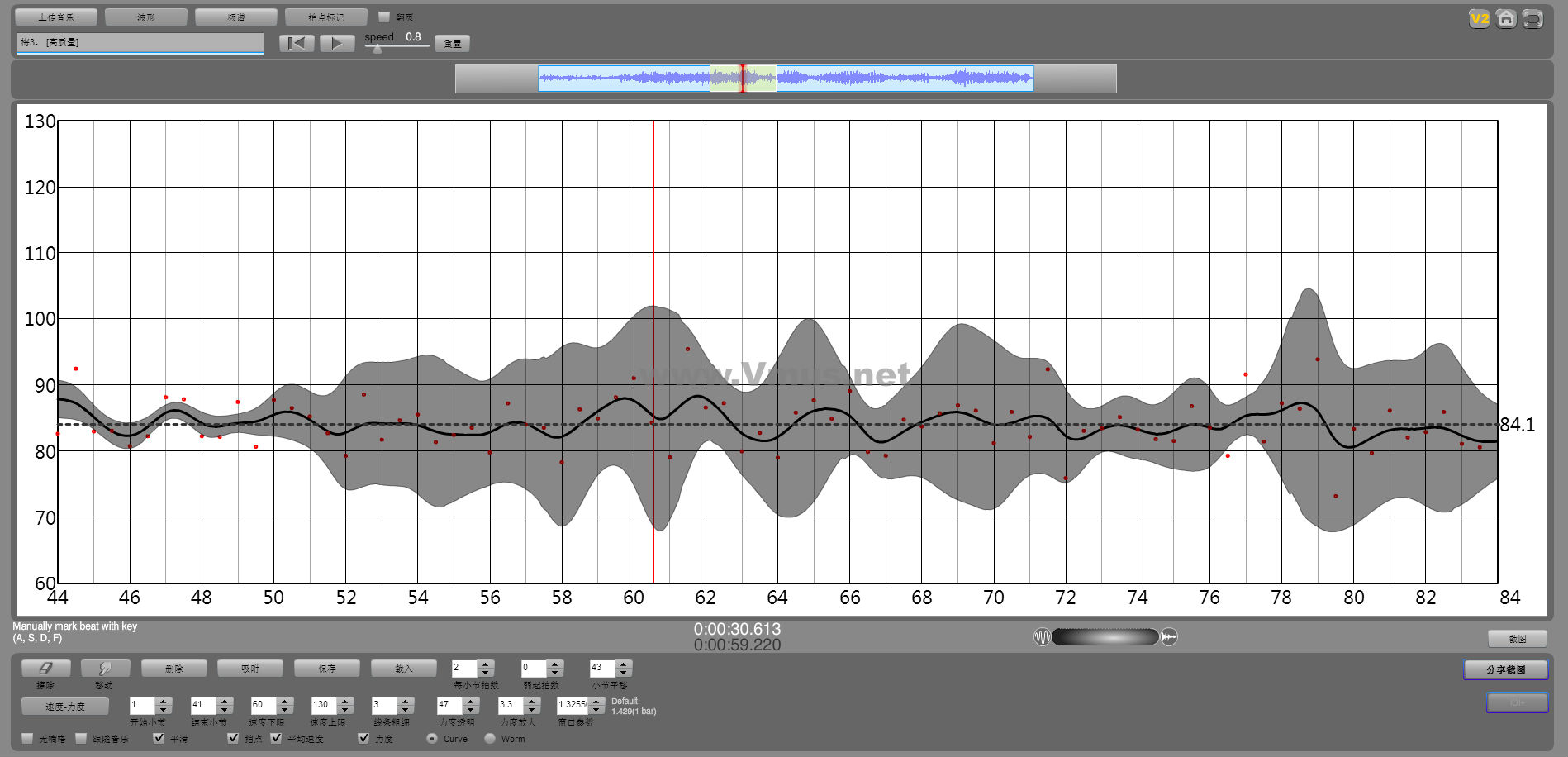This screenshot has height=757, width=1568.
Task: Increase the 每小节拍数 beats-per-bar value
Action: 487,664
